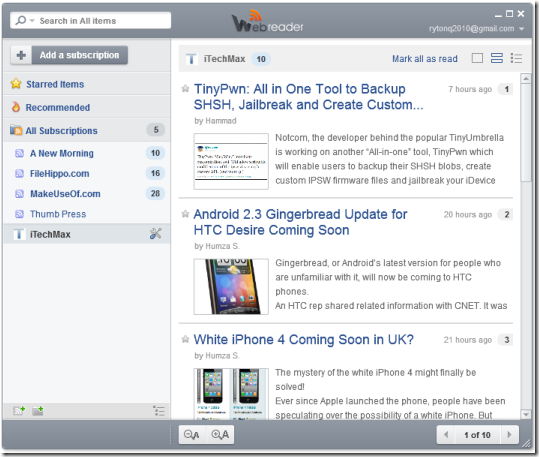Viewport: 539px width, 457px height.
Task: Open the search scope dropdown arrow
Action: (x=32, y=21)
